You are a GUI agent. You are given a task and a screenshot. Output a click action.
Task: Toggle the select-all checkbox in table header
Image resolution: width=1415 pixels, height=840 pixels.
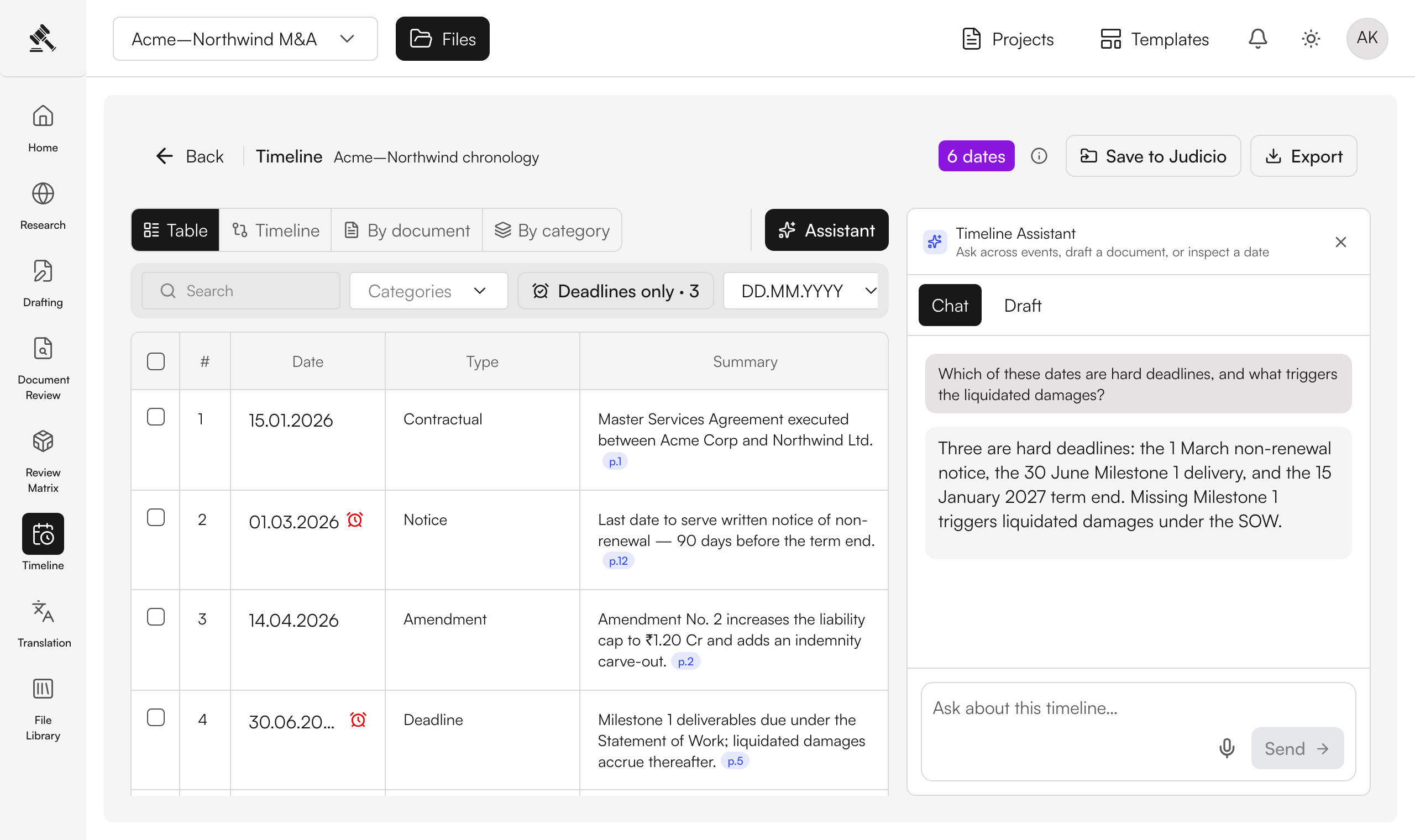(x=156, y=361)
